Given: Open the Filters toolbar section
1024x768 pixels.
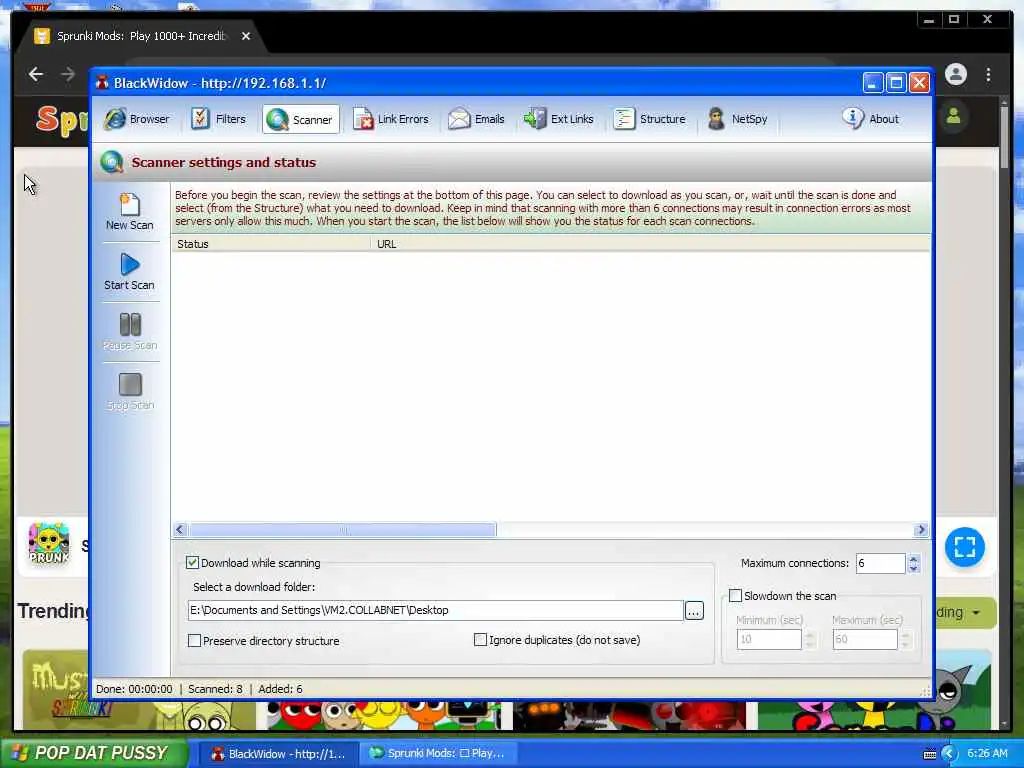Looking at the screenshot, I should click(218, 119).
